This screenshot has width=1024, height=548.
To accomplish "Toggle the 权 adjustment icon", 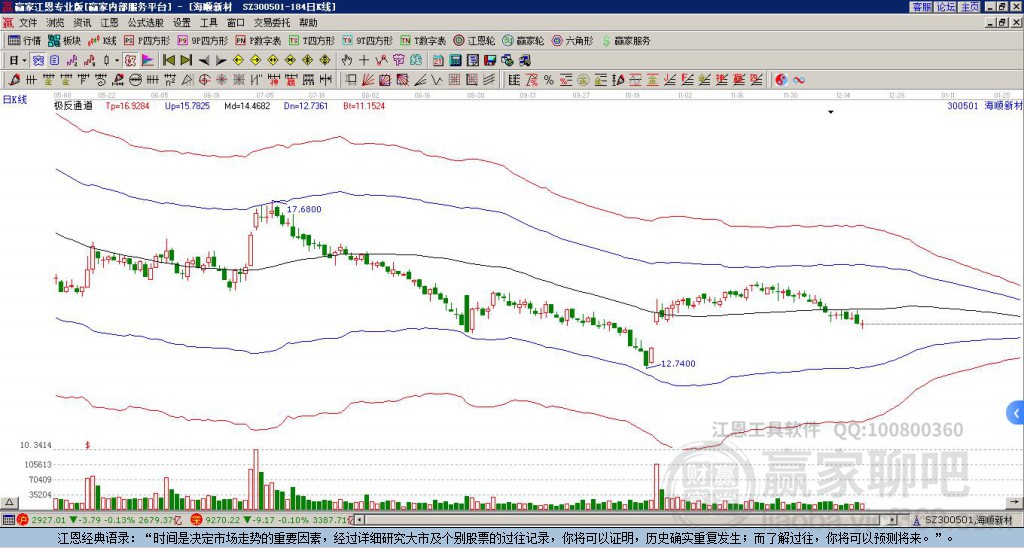I will coord(129,60).
